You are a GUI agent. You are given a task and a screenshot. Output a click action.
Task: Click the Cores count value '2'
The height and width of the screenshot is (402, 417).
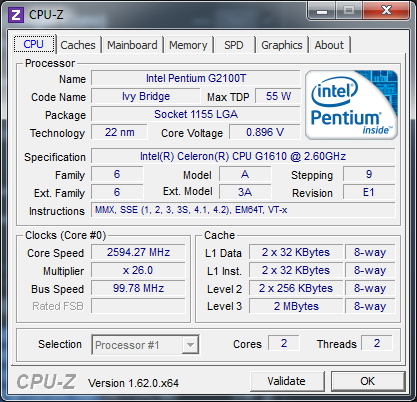click(x=284, y=343)
